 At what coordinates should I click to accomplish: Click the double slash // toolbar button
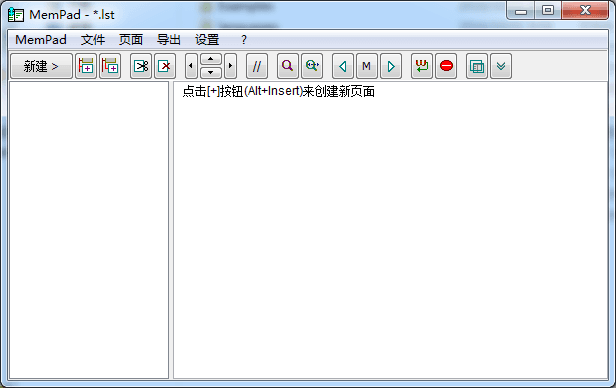(257, 66)
